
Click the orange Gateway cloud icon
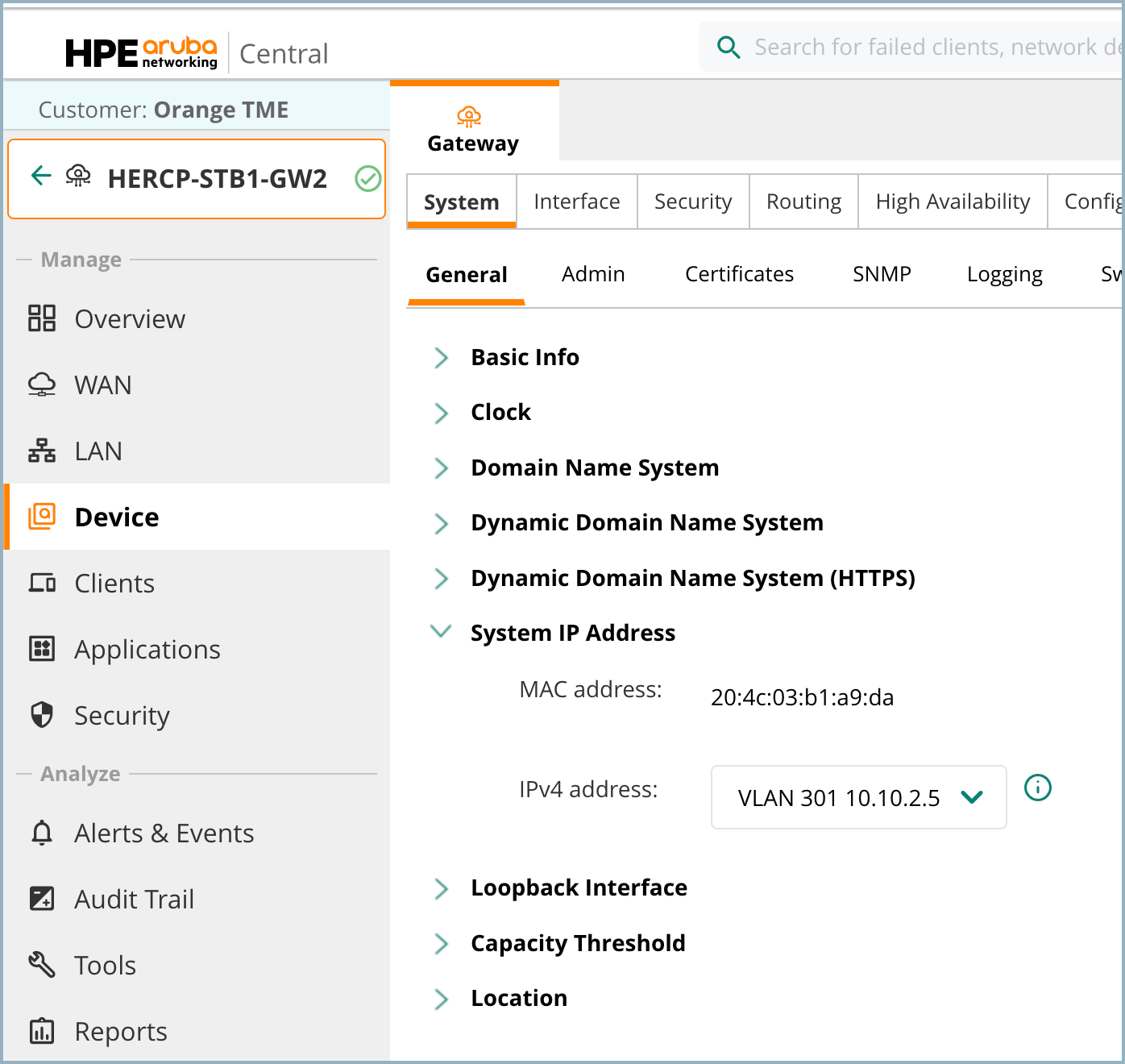click(469, 117)
